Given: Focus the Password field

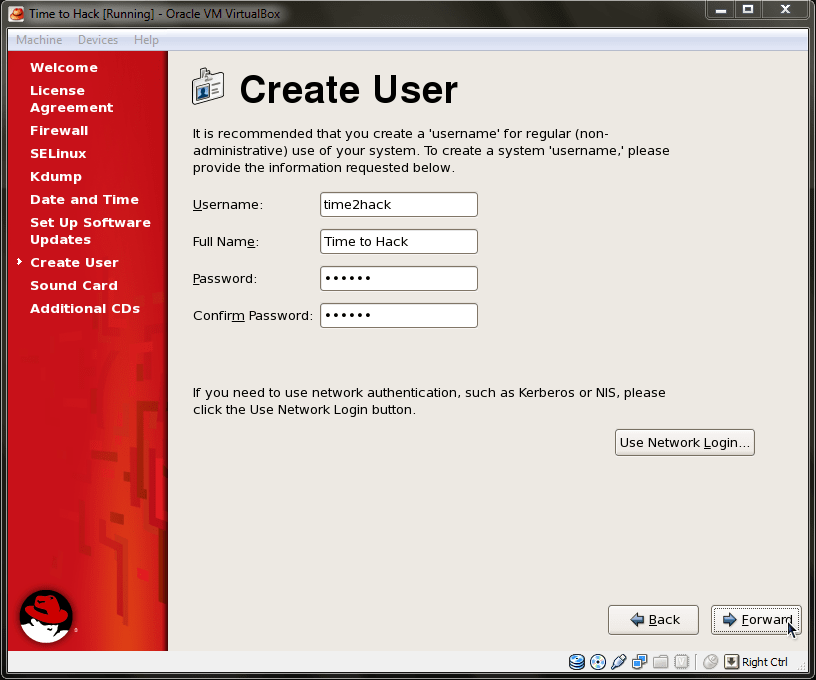Looking at the screenshot, I should coord(399,278).
